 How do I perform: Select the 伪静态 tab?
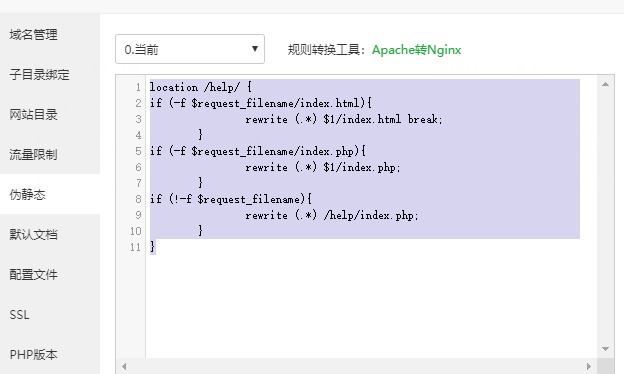point(27,195)
